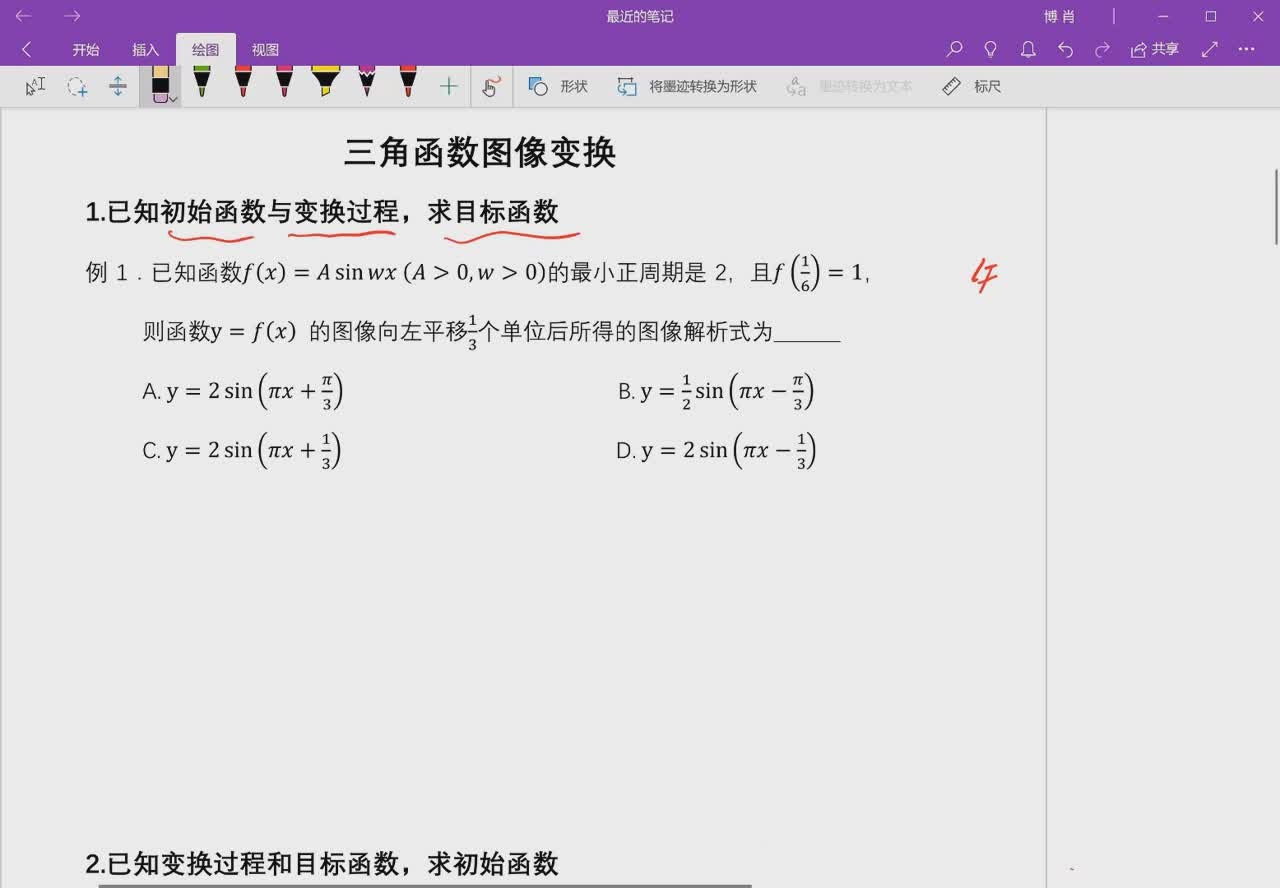Select the Lasso Select tool

point(77,87)
